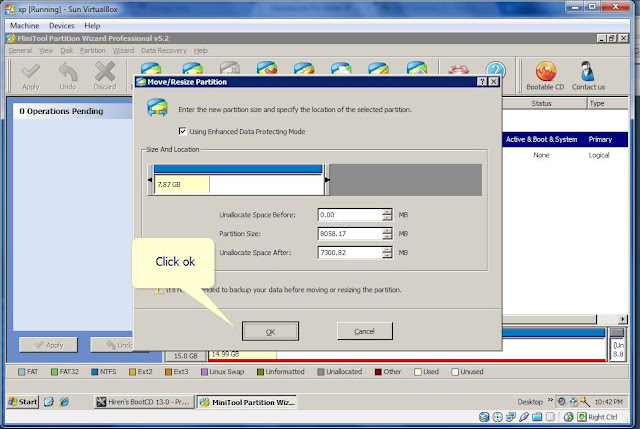
Task: Open VirtualBox Help menu
Action: pos(92,25)
